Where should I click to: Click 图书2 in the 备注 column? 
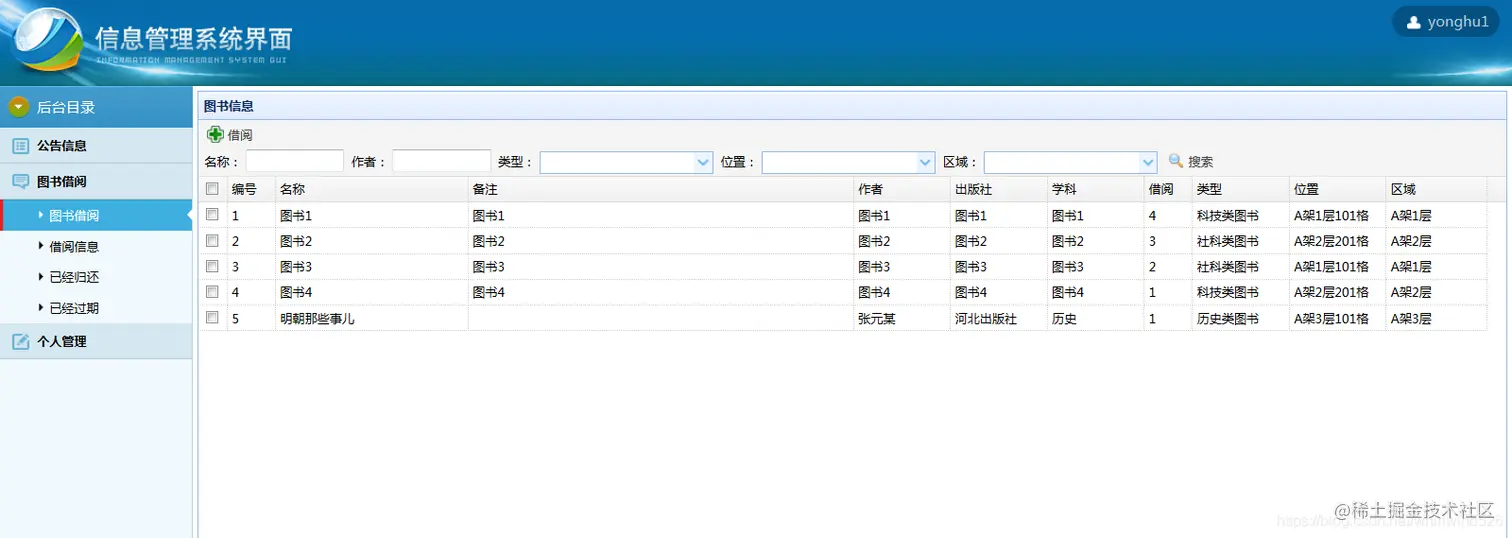[x=489, y=241]
